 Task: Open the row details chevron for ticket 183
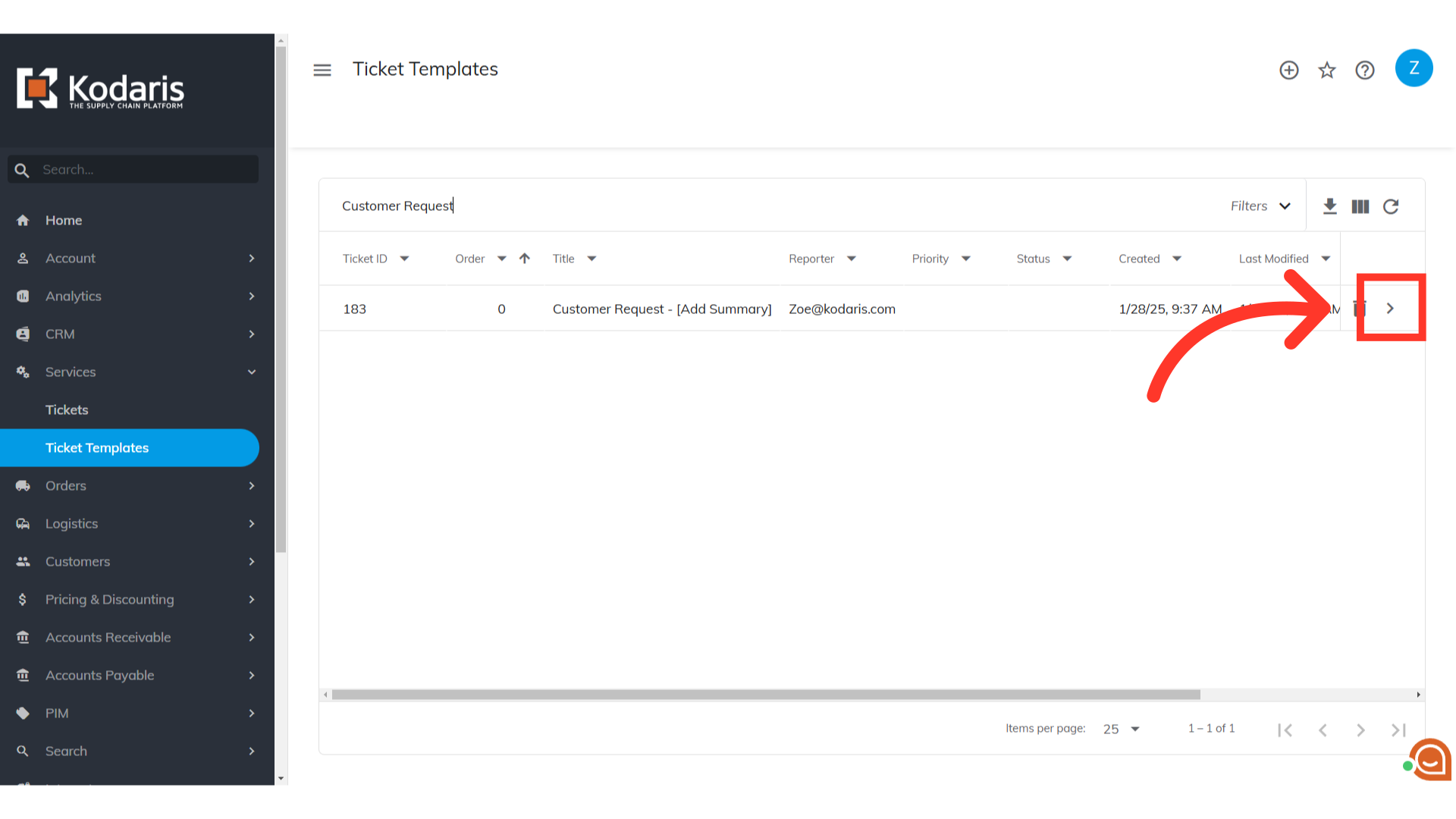point(1390,308)
